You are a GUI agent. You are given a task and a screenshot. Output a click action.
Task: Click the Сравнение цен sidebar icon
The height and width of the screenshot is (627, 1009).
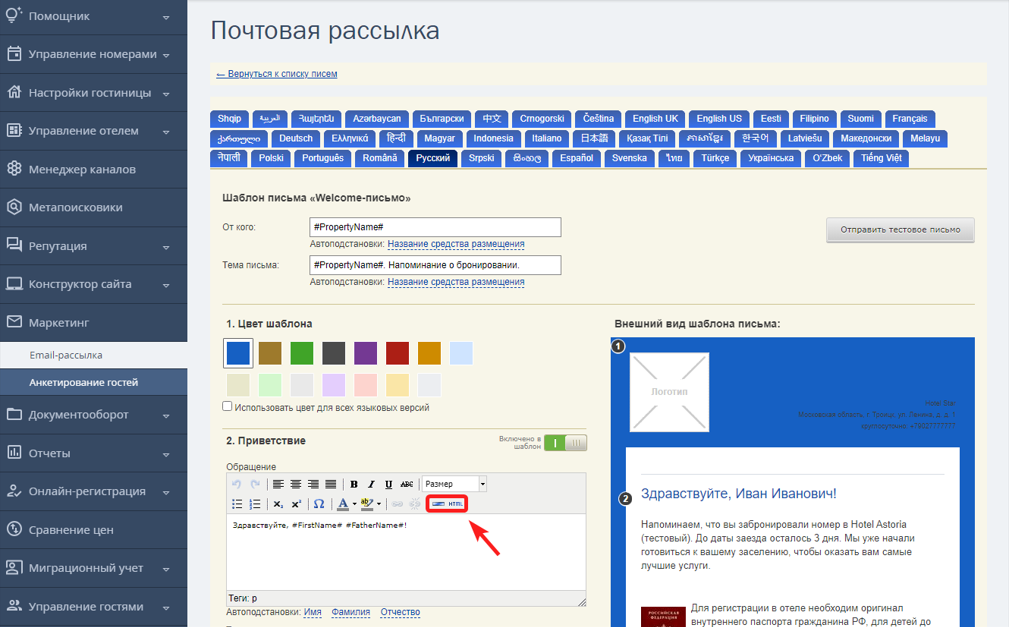coord(14,529)
